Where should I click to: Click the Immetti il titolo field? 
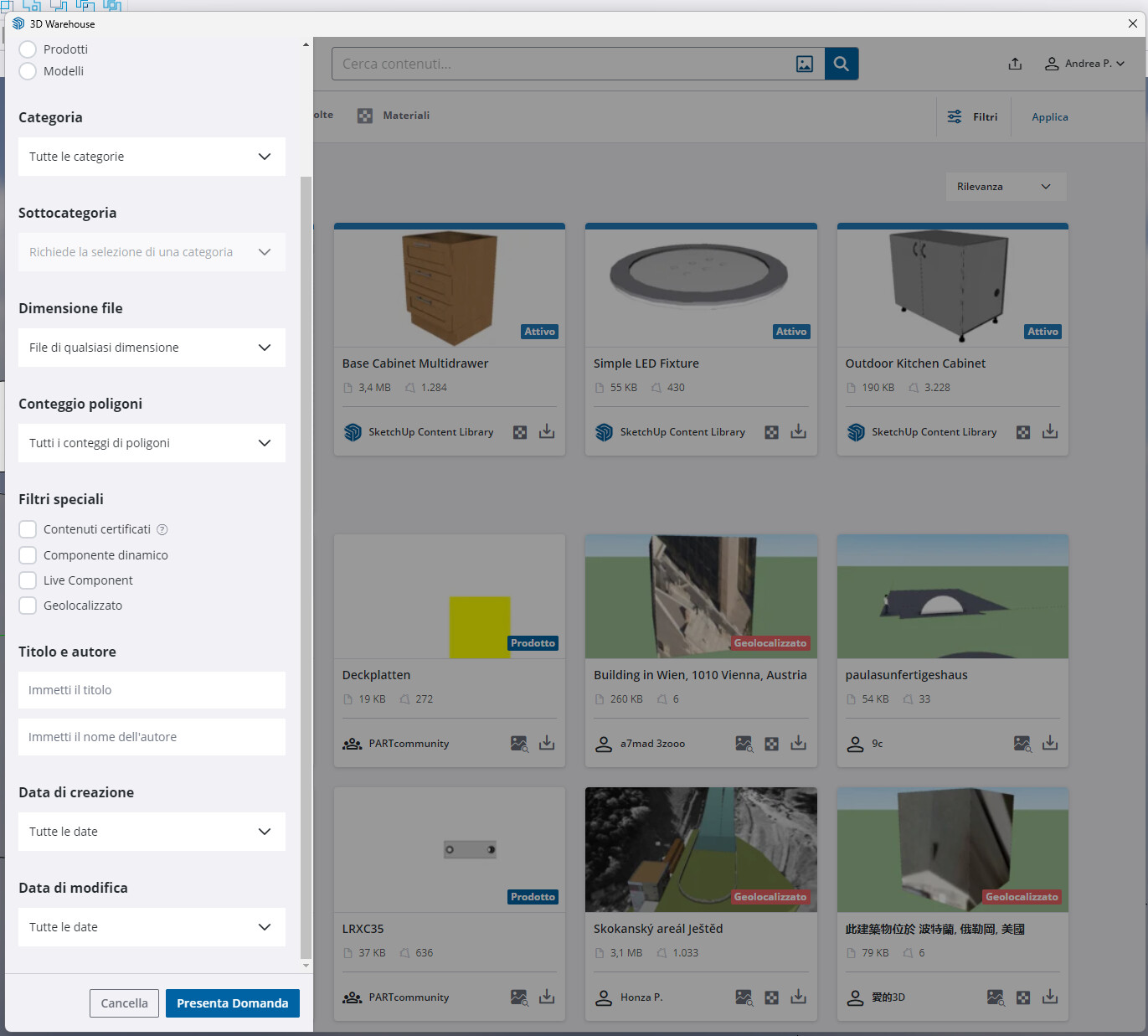[x=152, y=690]
